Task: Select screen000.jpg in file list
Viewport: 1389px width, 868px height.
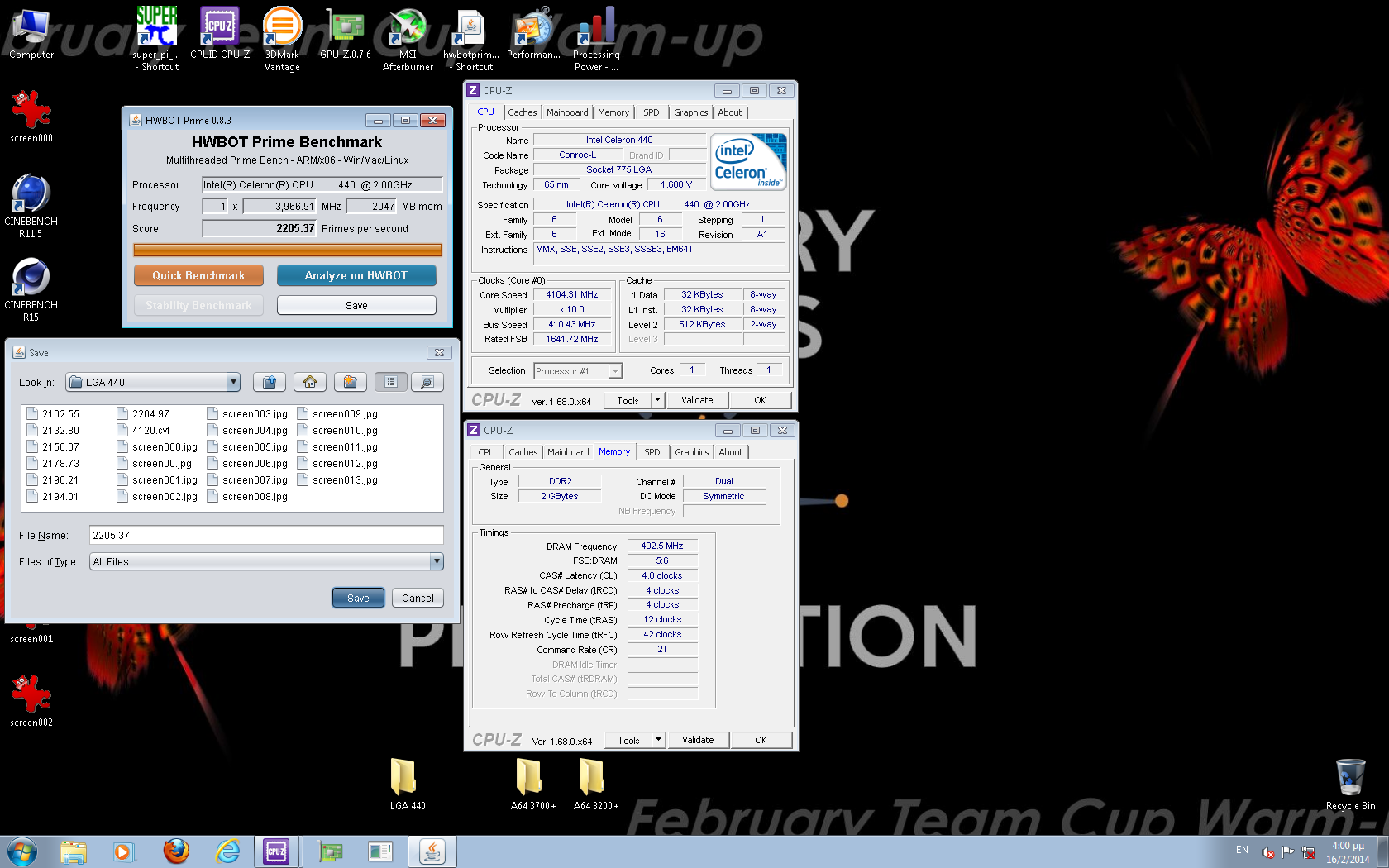Action: [157, 447]
